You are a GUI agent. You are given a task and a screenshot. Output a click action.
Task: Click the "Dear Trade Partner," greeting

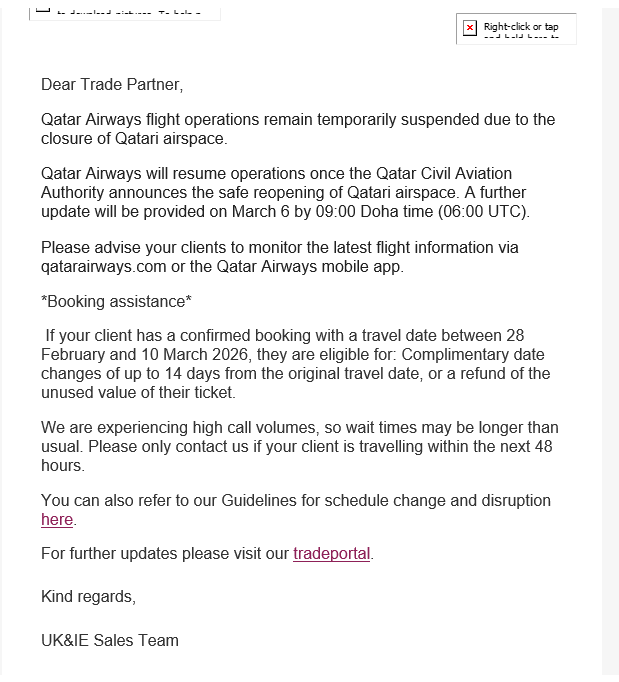(x=112, y=85)
